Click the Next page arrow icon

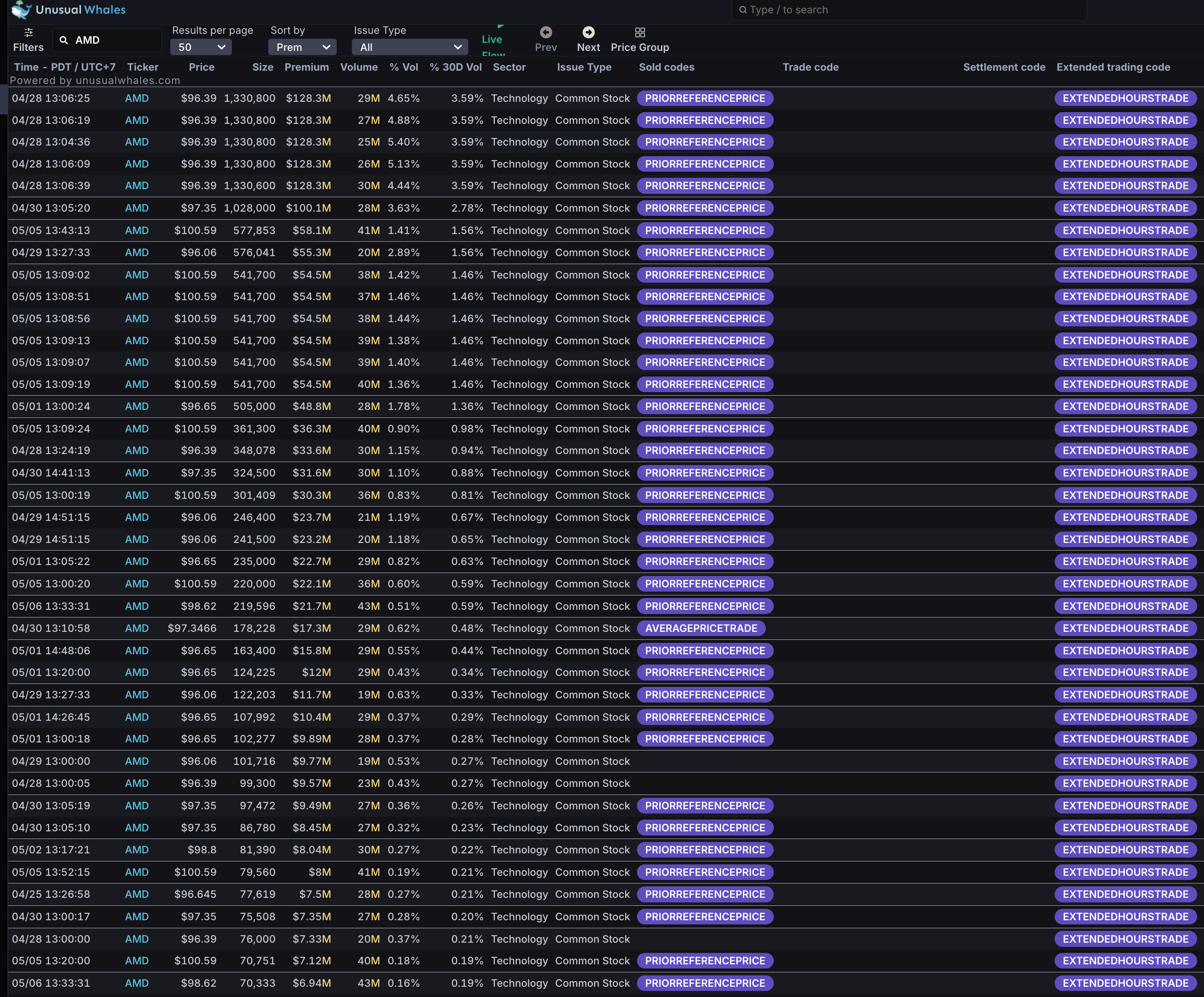(x=588, y=33)
